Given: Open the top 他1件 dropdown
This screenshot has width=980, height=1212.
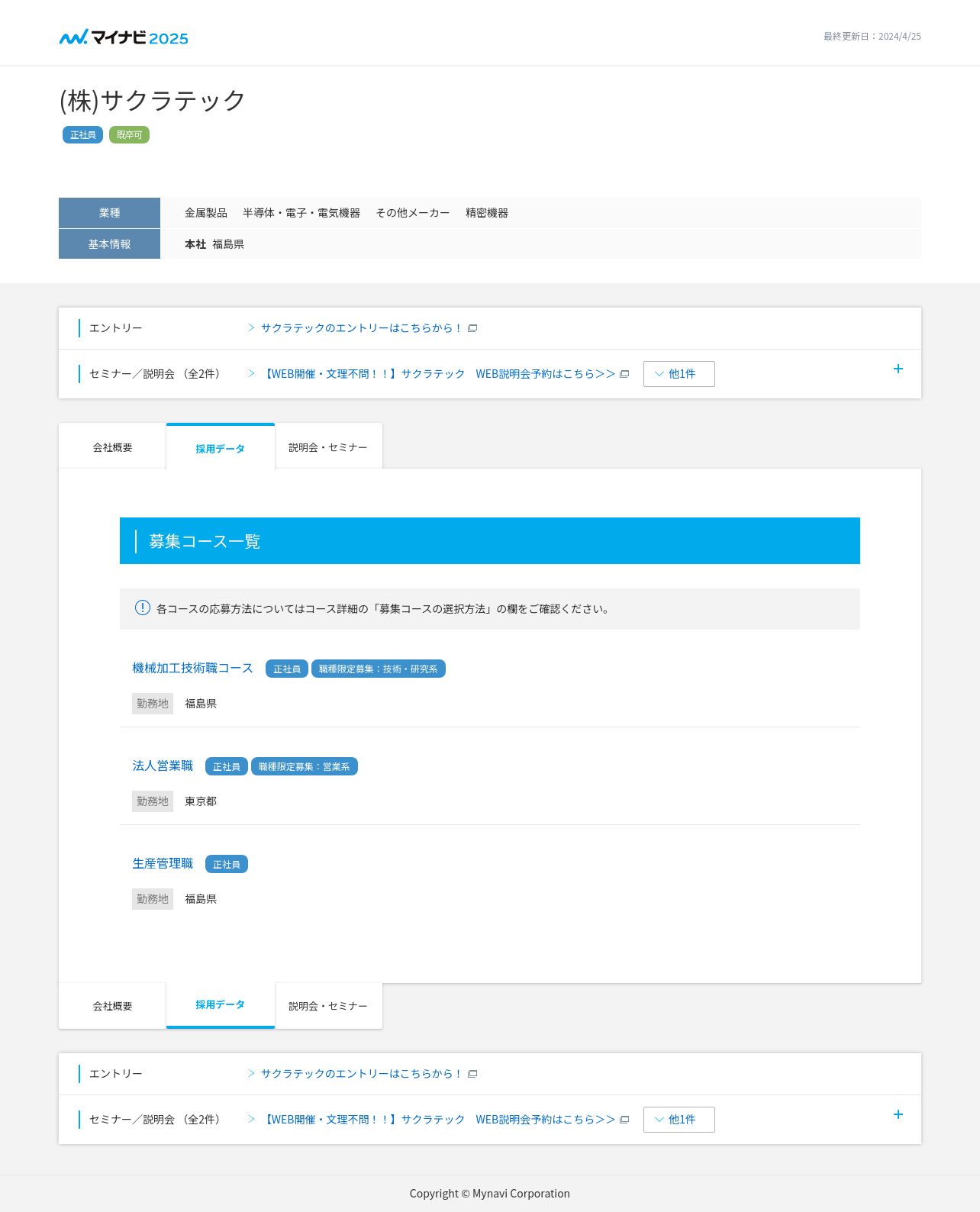Looking at the screenshot, I should [679, 374].
